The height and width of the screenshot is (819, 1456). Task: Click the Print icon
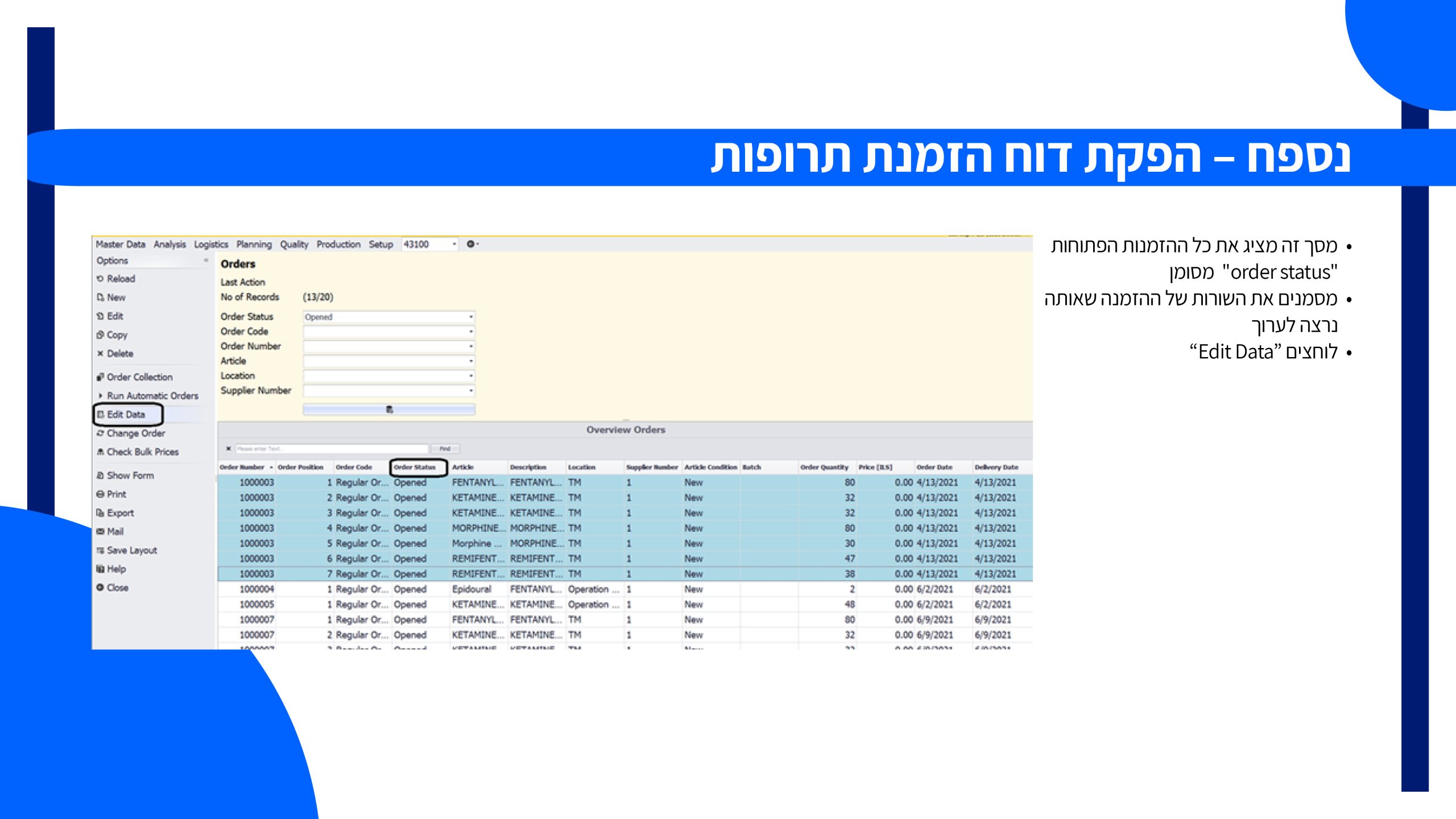click(x=100, y=494)
